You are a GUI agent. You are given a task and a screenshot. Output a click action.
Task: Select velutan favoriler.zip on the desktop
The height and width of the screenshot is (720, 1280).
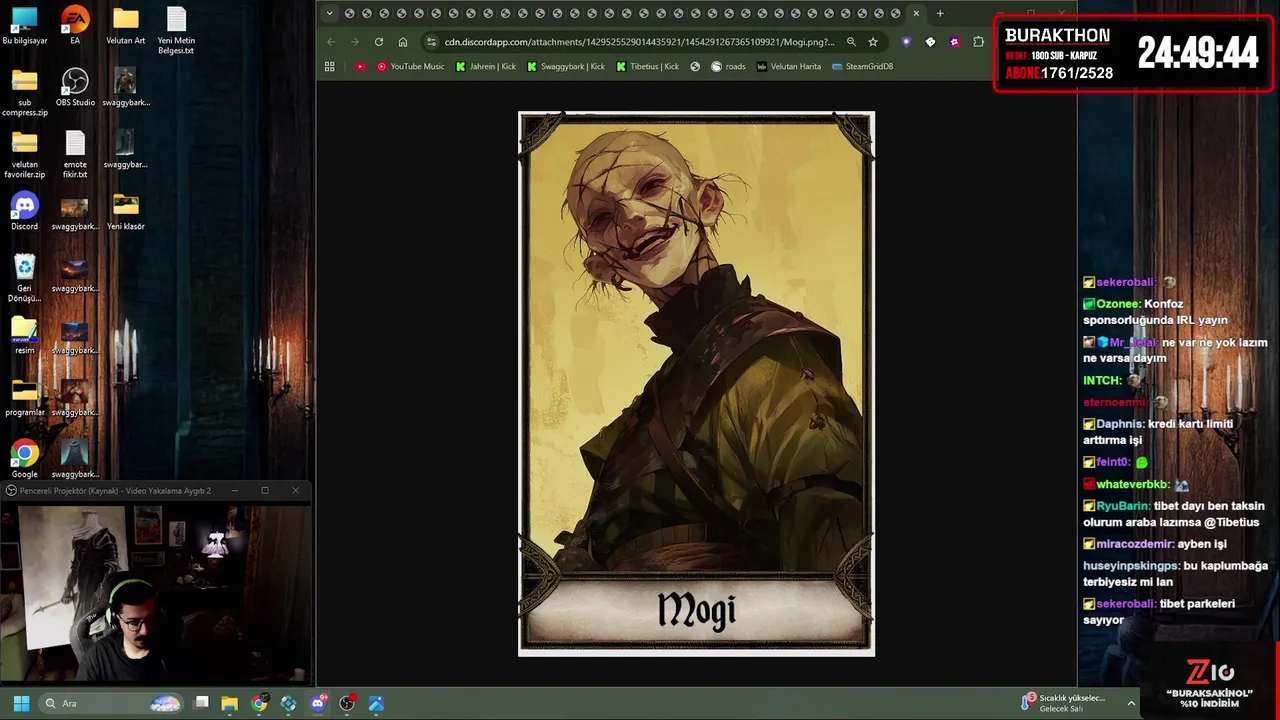25,155
